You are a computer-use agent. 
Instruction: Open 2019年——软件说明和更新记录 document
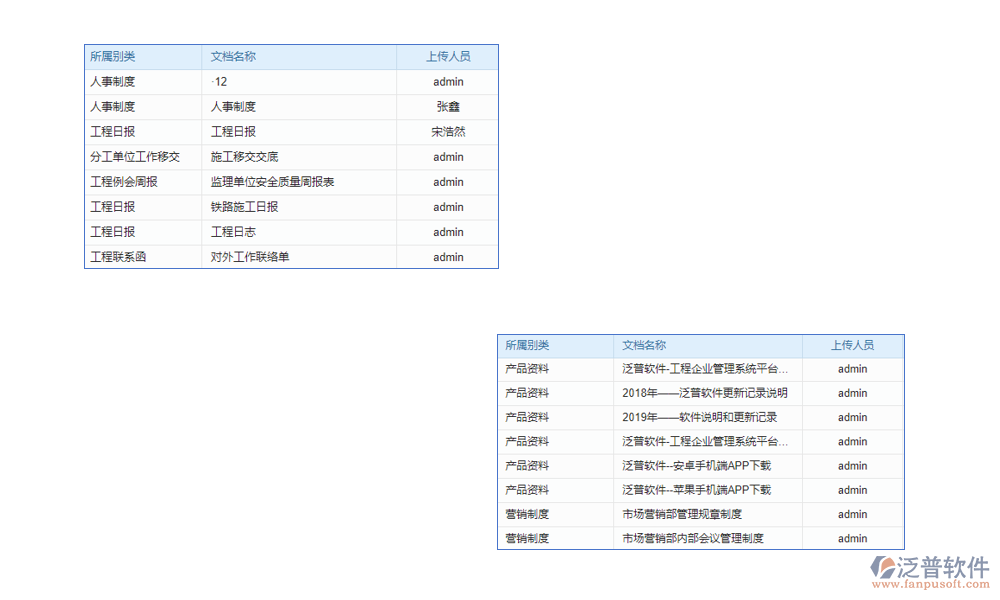pos(699,417)
